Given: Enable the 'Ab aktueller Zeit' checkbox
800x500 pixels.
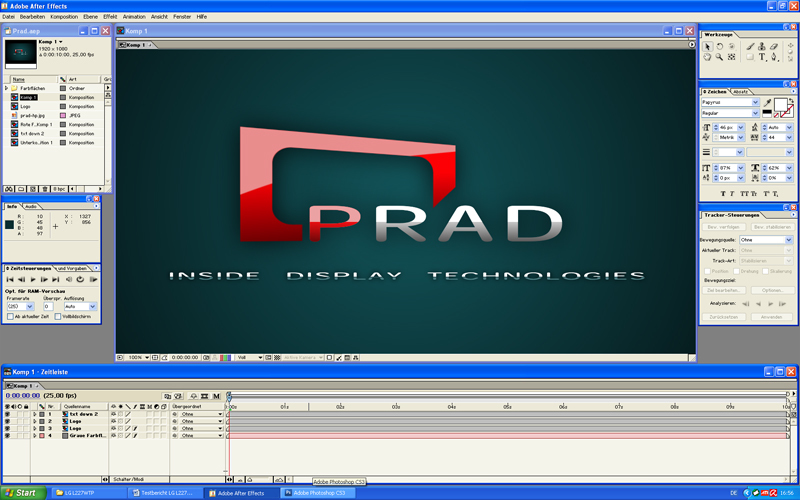Looking at the screenshot, I should (10, 317).
